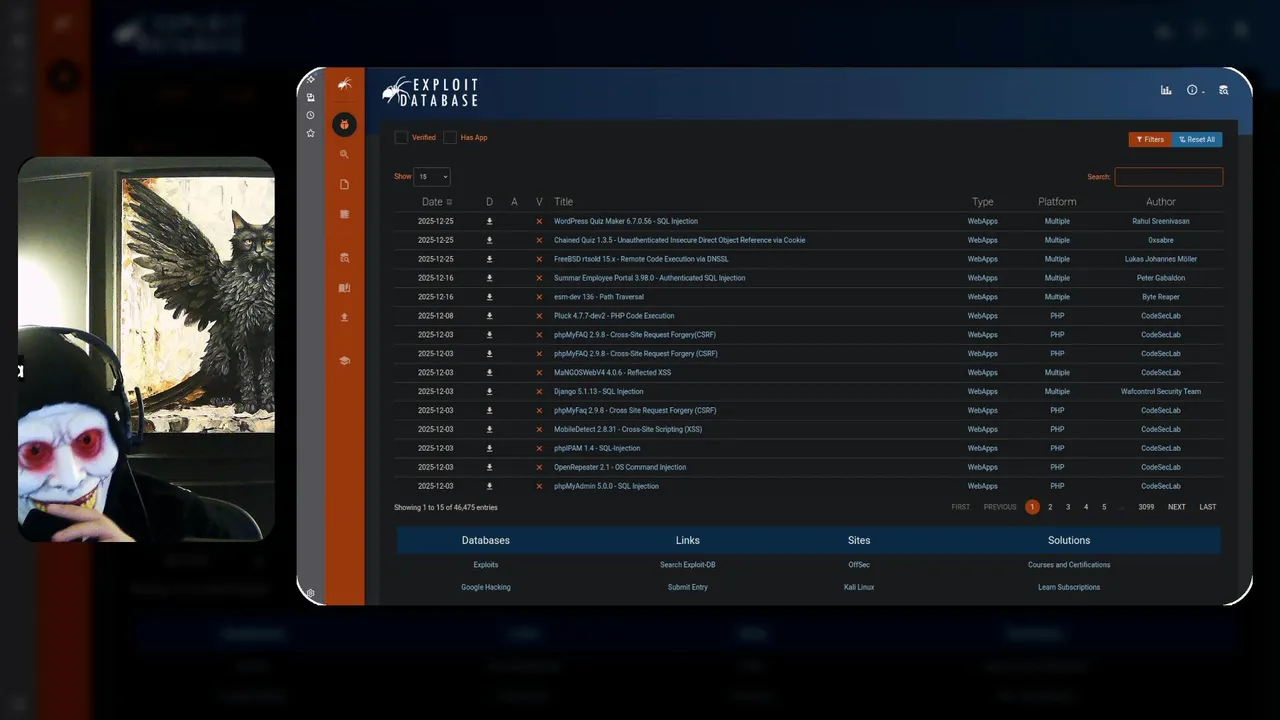Screen dimensions: 1280x720
Task: Click author Lukas Johannes Möller
Action: 1161,259
